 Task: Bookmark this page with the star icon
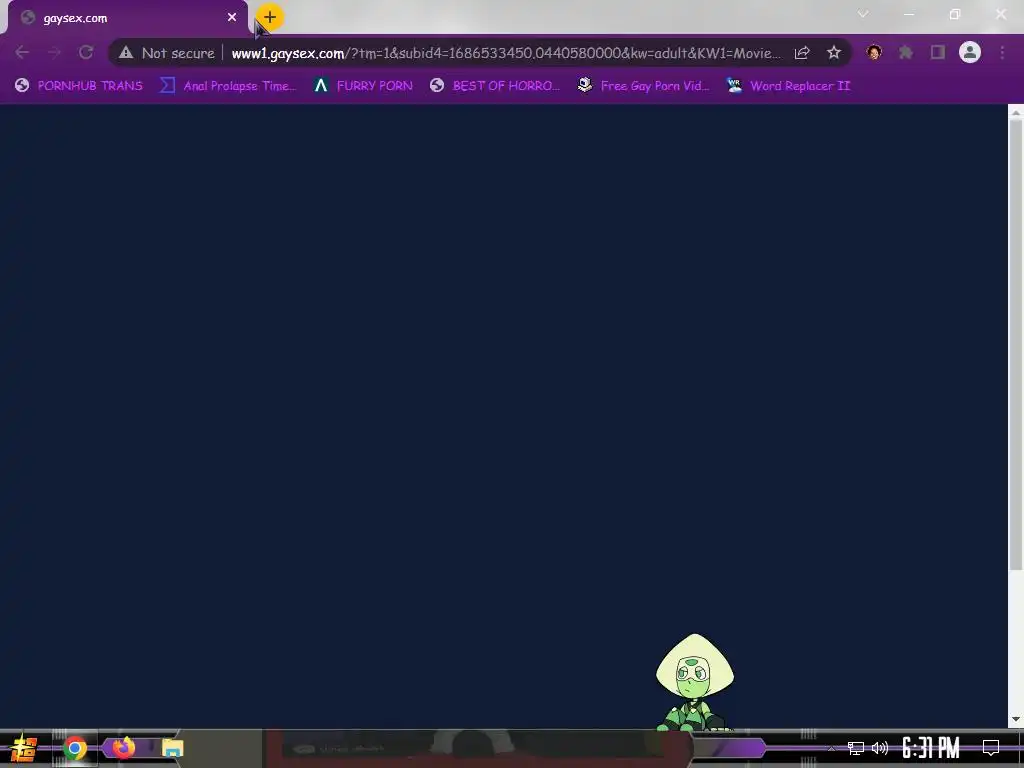pyautogui.click(x=833, y=53)
